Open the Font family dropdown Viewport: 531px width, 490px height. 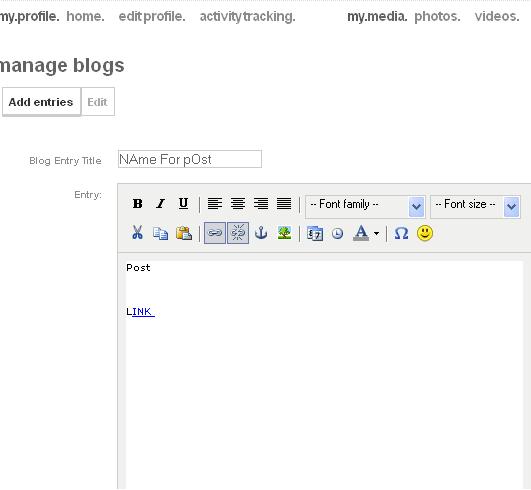click(x=365, y=206)
